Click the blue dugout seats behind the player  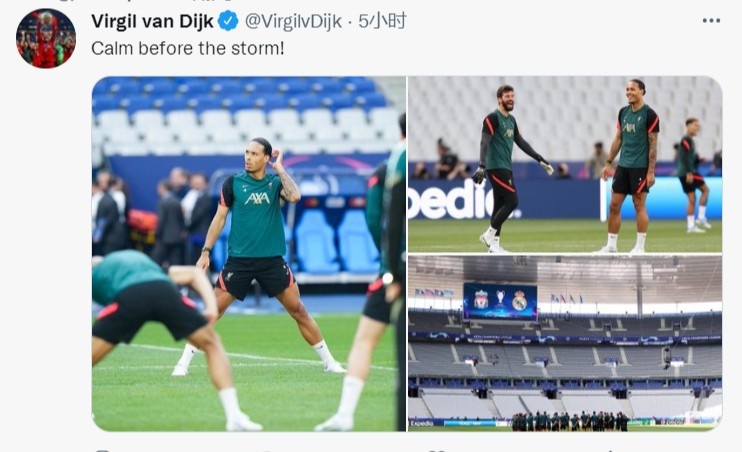[x=336, y=241]
